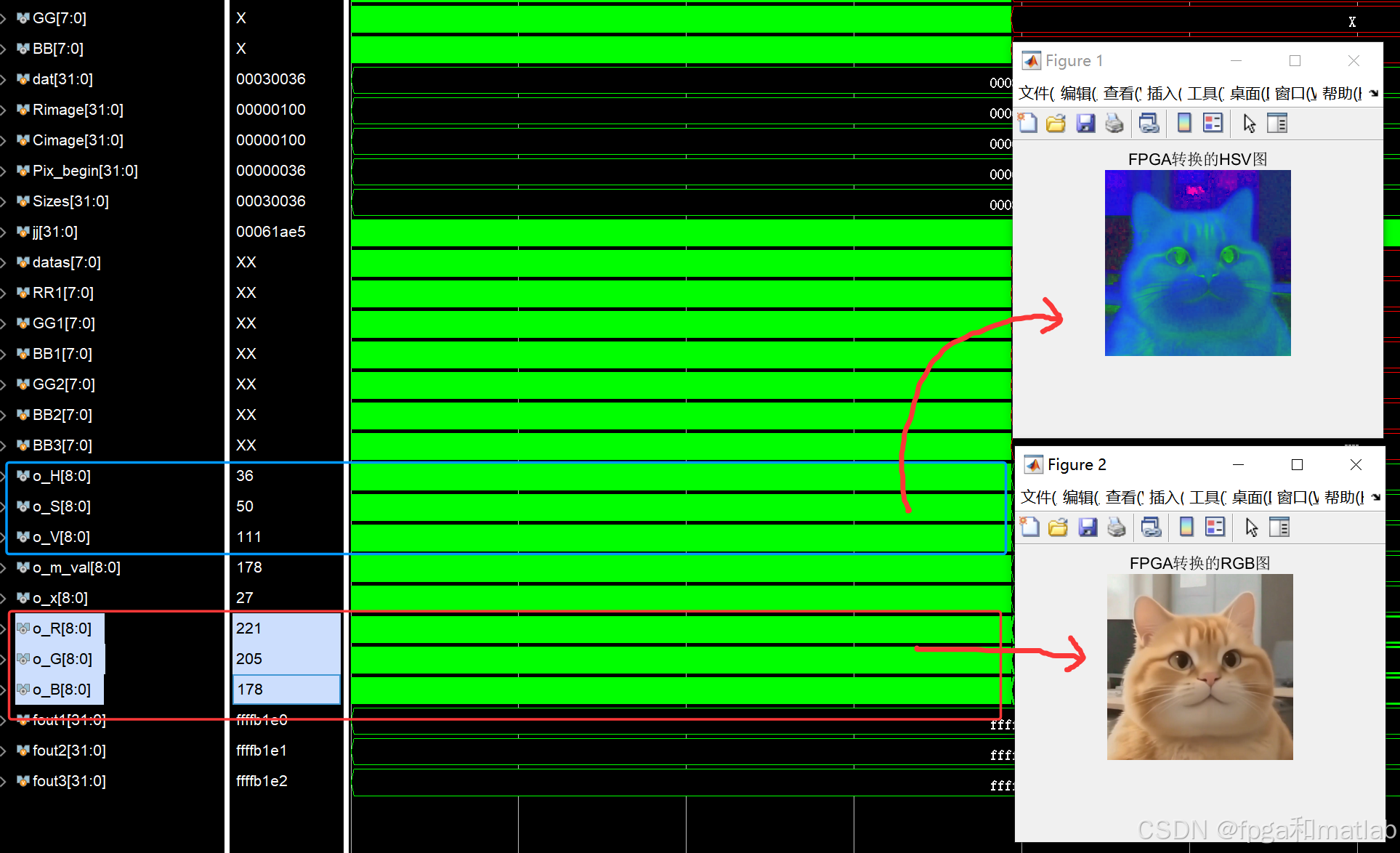Expand the dat[31:0] signal
The width and height of the screenshot is (1400, 853).
pyautogui.click(x=4, y=79)
